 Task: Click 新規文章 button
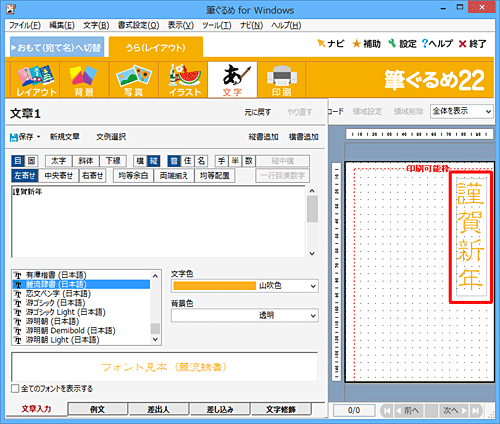tap(65, 137)
